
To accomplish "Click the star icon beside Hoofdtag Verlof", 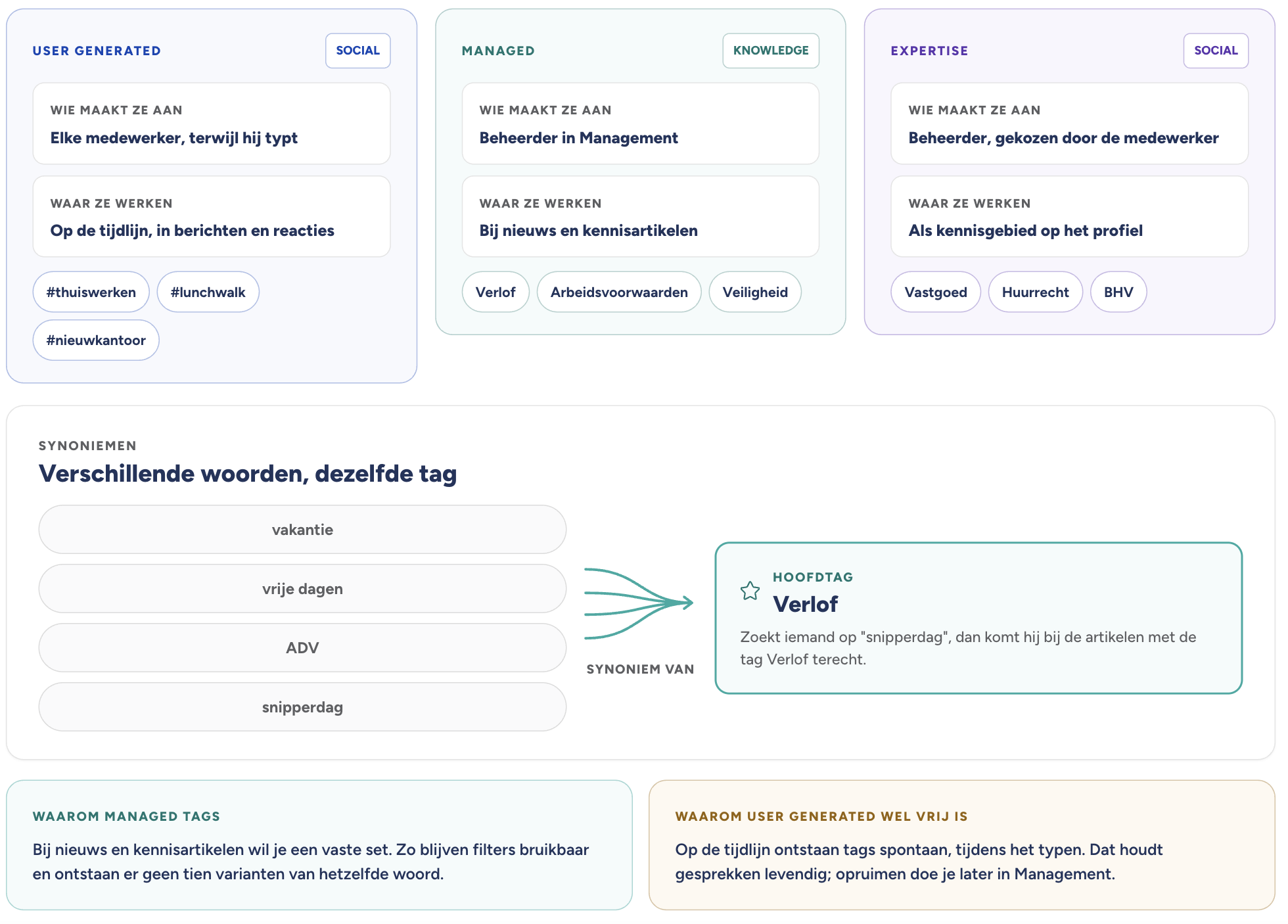I will point(750,591).
